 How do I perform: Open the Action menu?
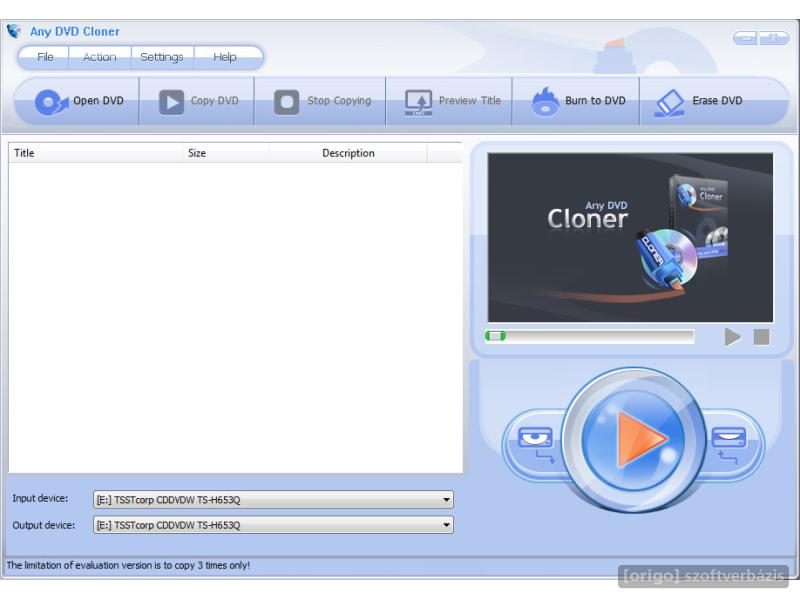(99, 57)
